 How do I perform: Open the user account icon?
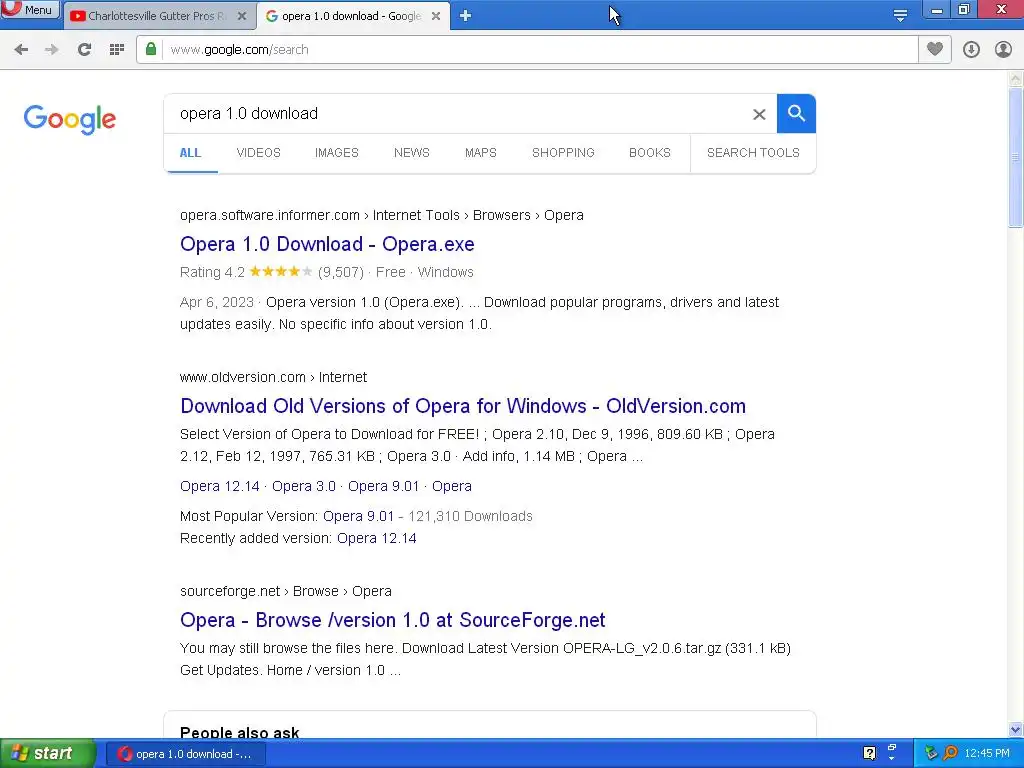coord(1003,50)
